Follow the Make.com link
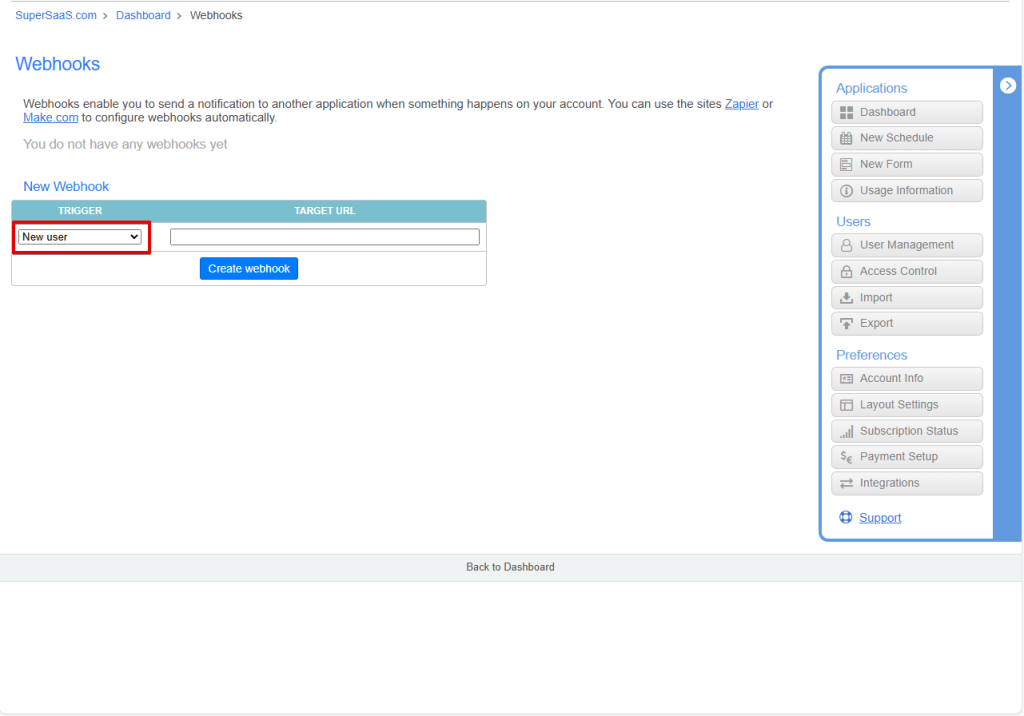Image resolution: width=1024 pixels, height=716 pixels. click(x=50, y=118)
